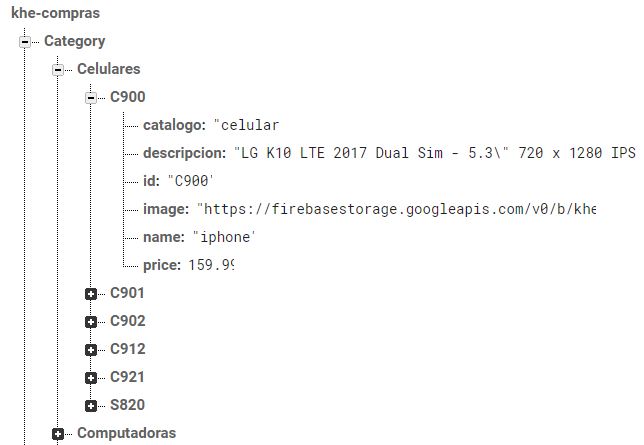Select the Computadoras key label

point(126,433)
